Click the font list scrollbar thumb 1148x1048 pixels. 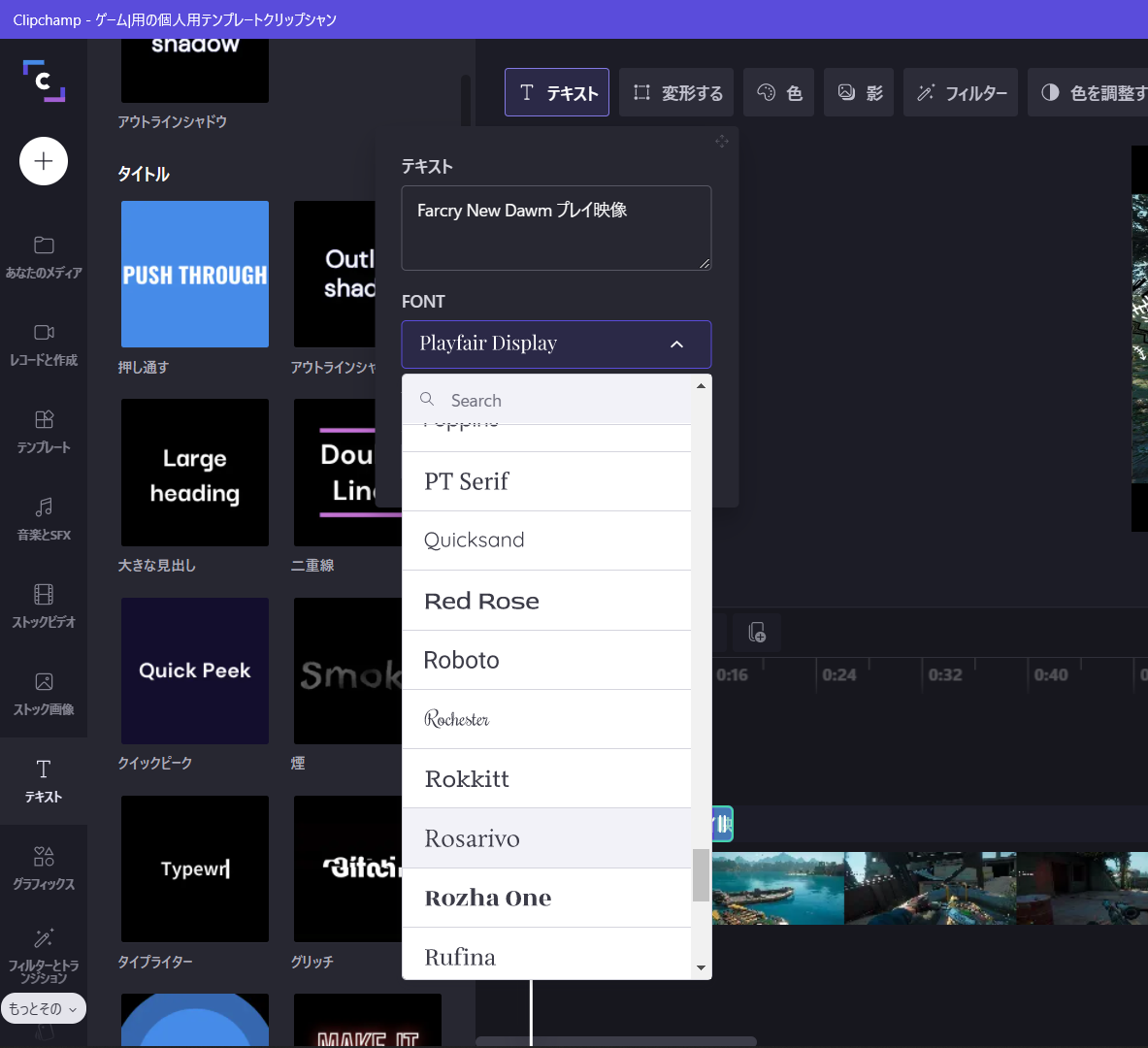701,875
